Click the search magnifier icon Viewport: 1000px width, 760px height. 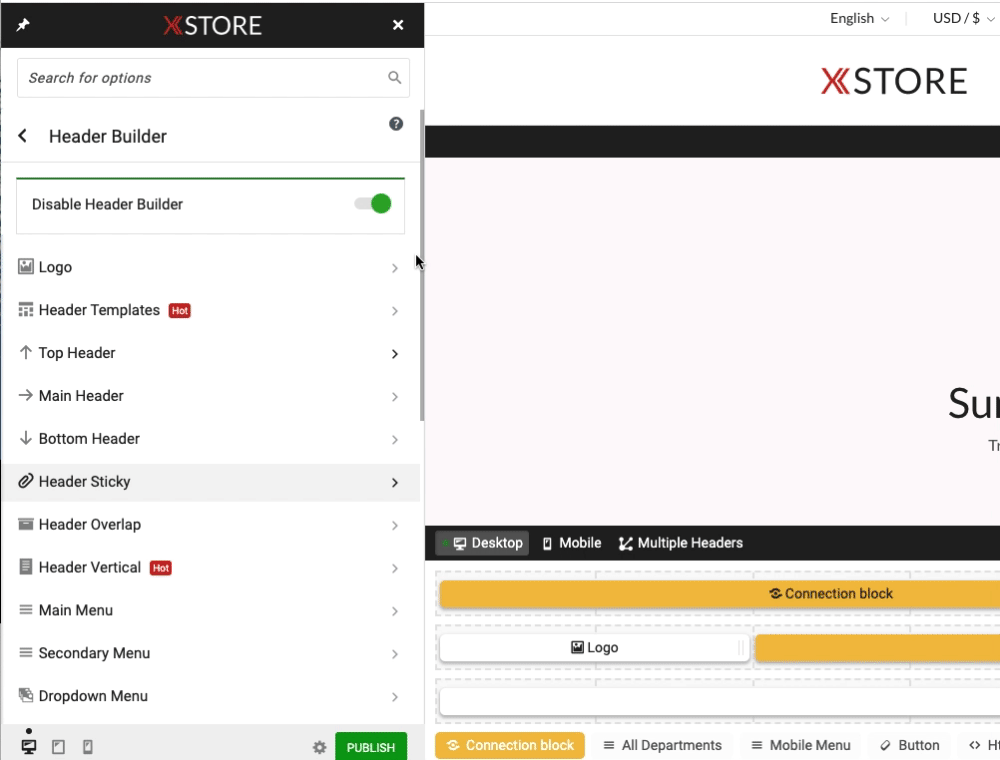tap(395, 78)
